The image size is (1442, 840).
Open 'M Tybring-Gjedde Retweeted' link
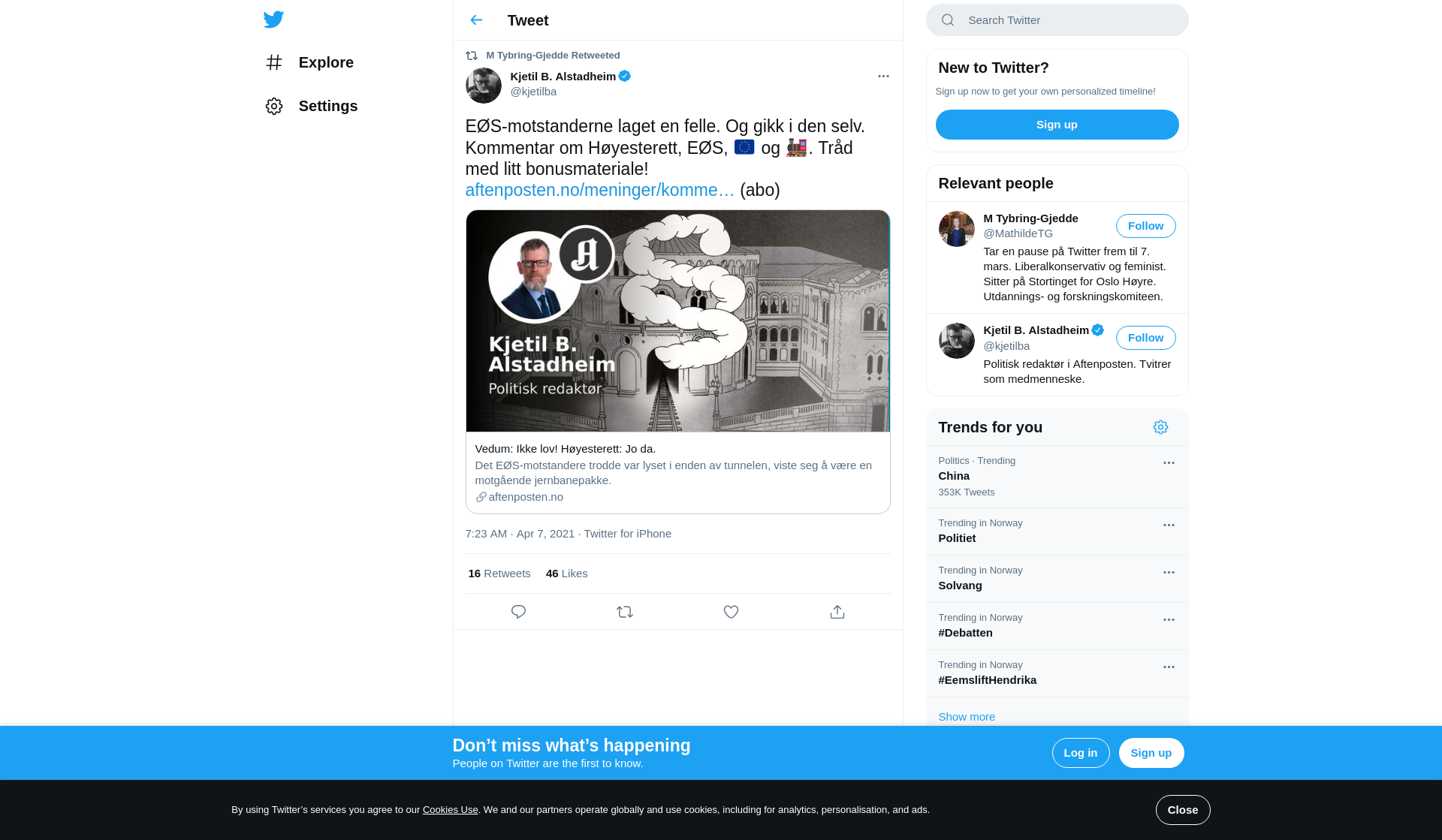(x=553, y=56)
